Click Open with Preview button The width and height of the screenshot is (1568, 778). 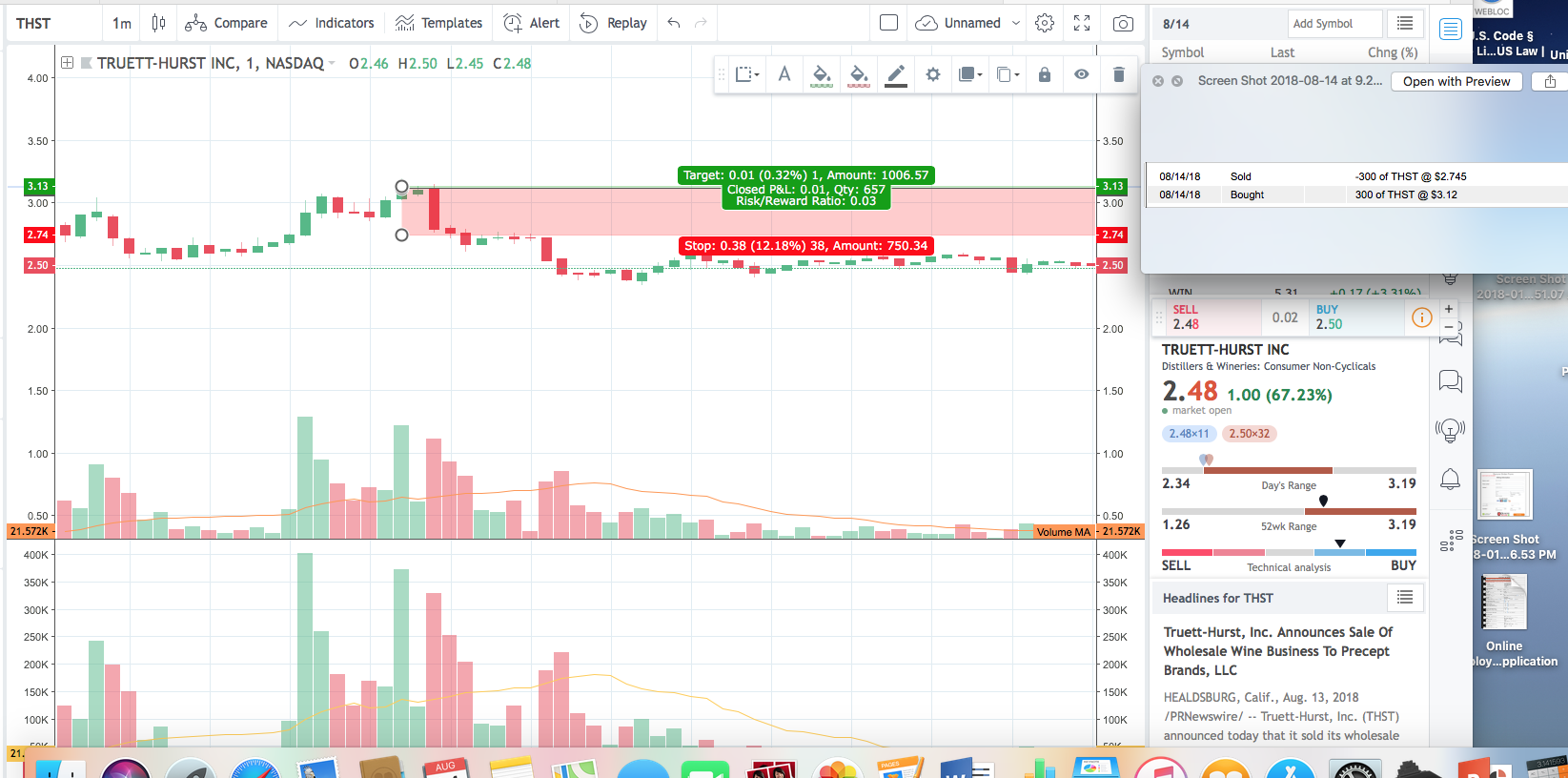click(1456, 81)
